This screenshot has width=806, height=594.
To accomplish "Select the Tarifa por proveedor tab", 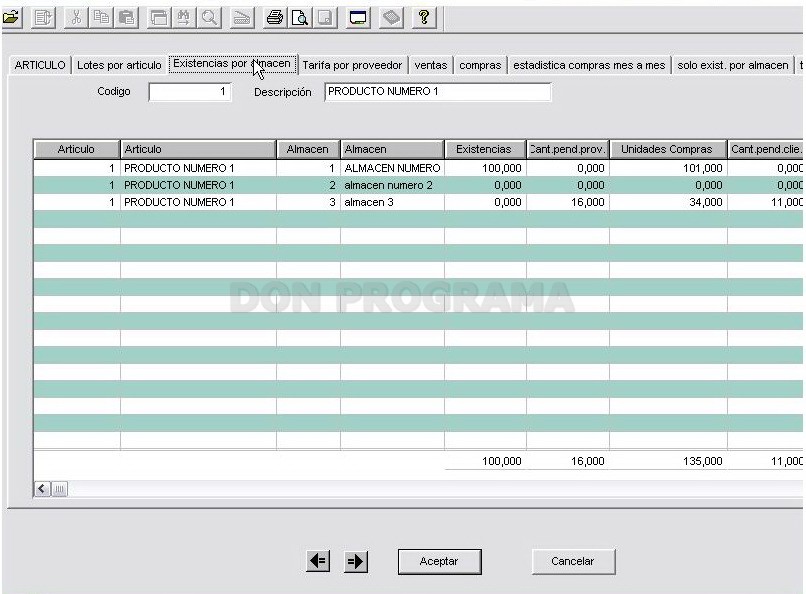I will [352, 65].
